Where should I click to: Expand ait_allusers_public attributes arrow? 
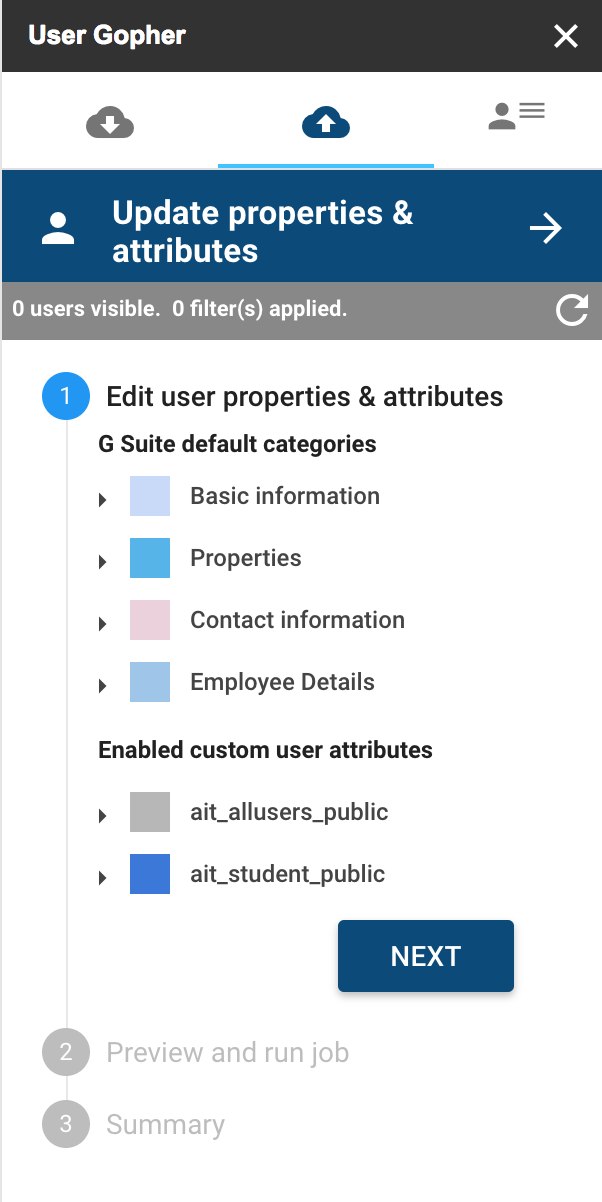point(103,815)
